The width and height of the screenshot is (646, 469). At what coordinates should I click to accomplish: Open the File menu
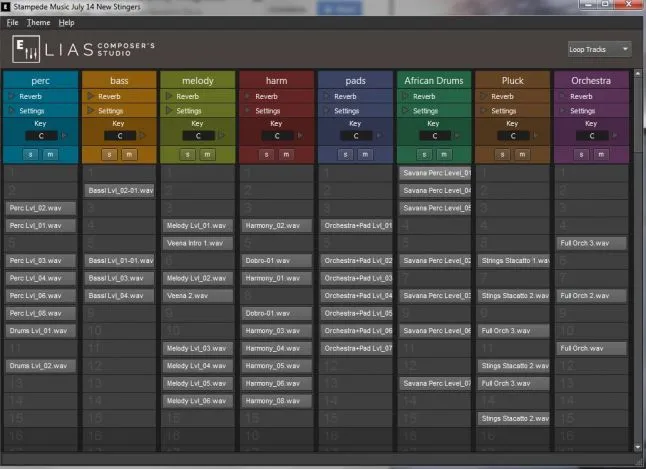(12, 23)
